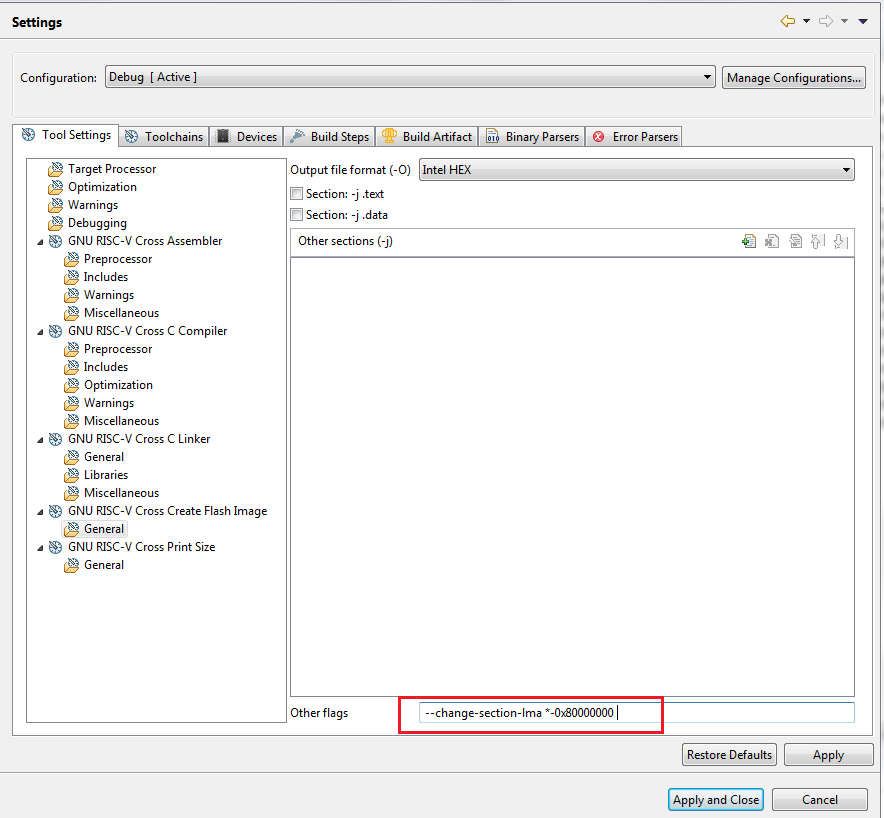The width and height of the screenshot is (884, 818).
Task: Click the Restore Defaults button
Action: 729,755
